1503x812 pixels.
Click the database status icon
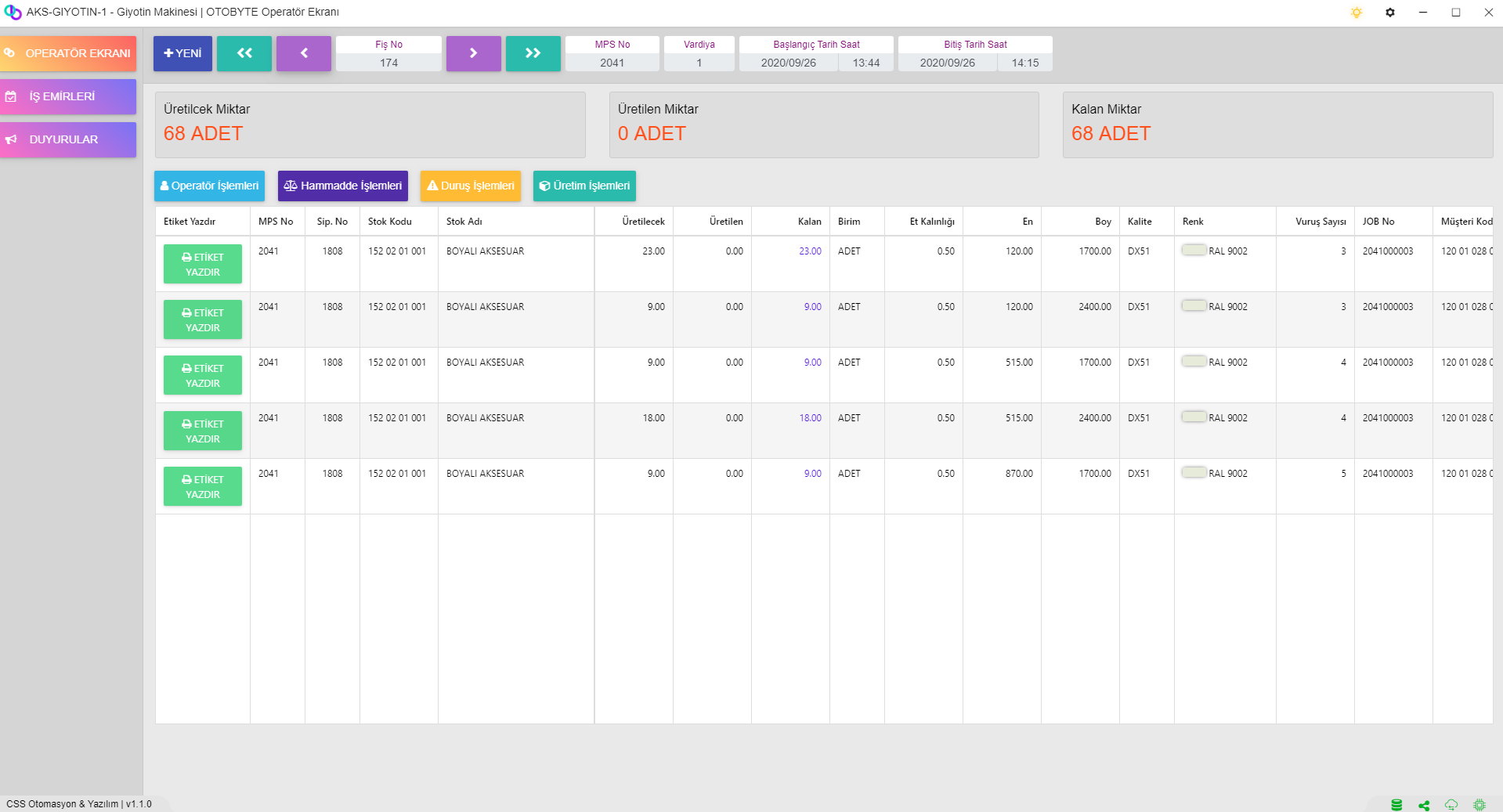tap(1396, 804)
